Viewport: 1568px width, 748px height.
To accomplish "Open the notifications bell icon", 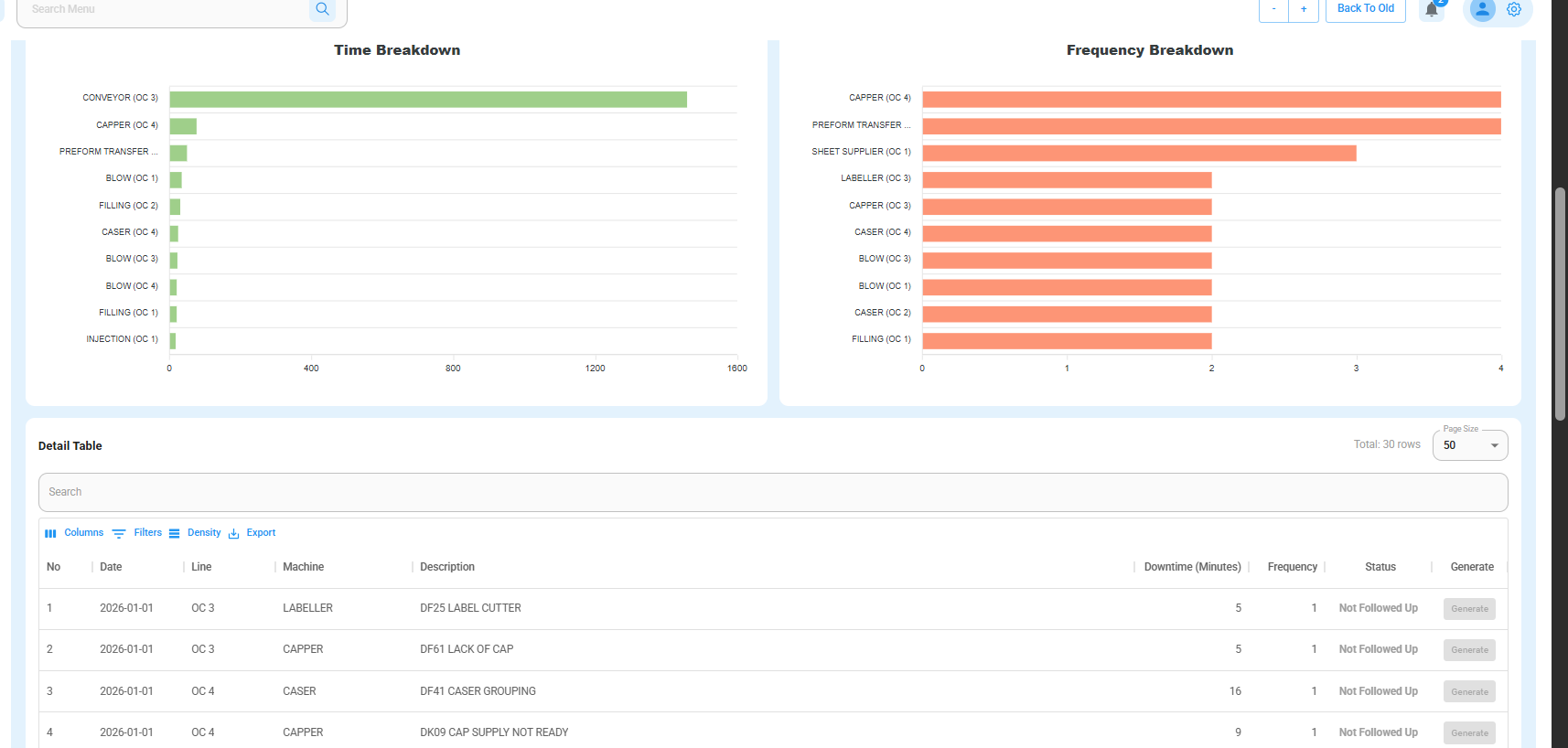I will click(x=1432, y=9).
